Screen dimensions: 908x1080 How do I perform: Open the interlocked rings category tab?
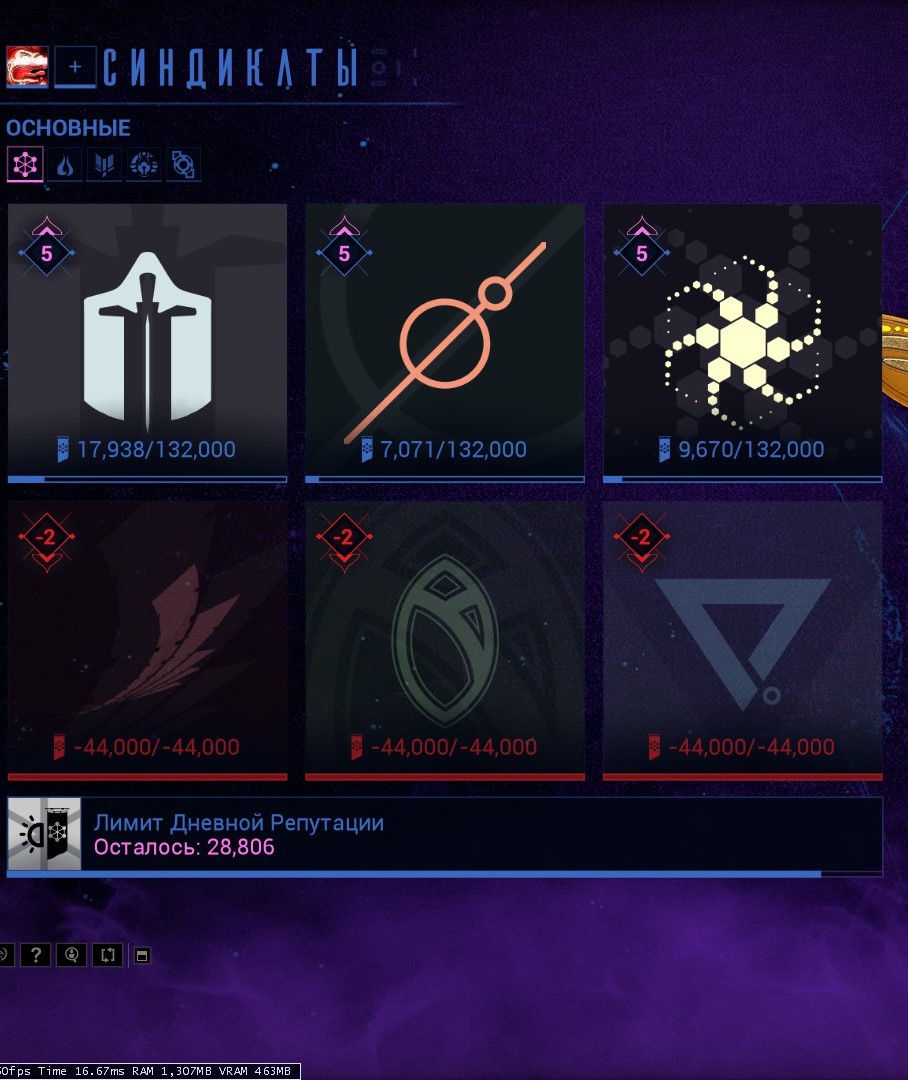pos(183,165)
